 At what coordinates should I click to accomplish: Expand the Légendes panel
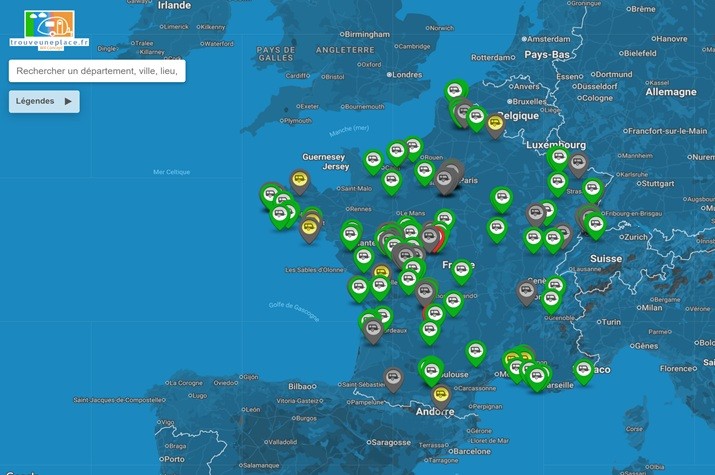(x=44, y=101)
